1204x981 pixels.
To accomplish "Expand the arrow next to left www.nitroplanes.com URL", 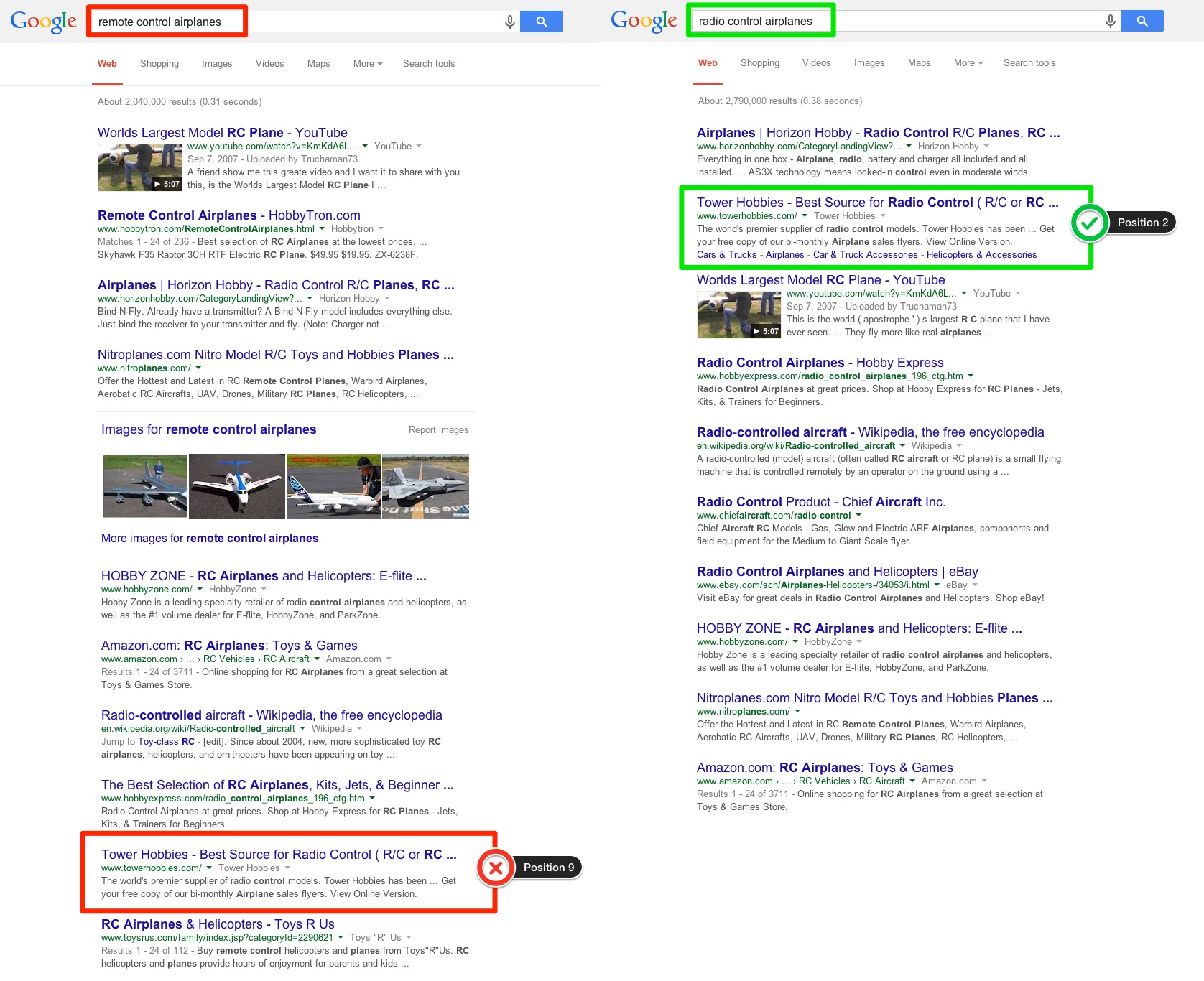I will tap(198, 368).
